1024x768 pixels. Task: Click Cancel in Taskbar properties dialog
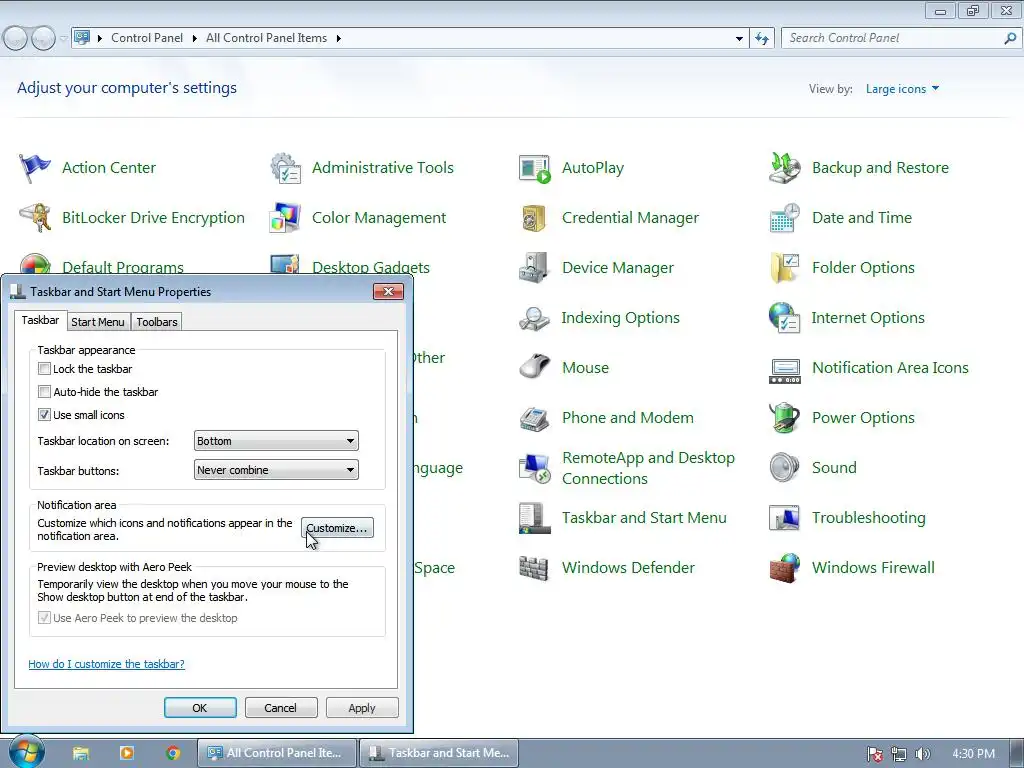[281, 708]
